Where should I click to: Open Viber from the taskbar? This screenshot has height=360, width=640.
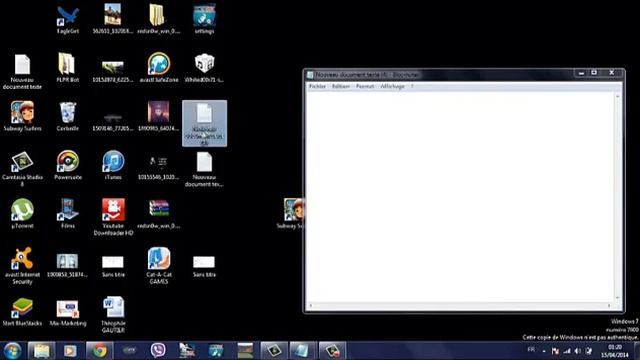coord(158,351)
